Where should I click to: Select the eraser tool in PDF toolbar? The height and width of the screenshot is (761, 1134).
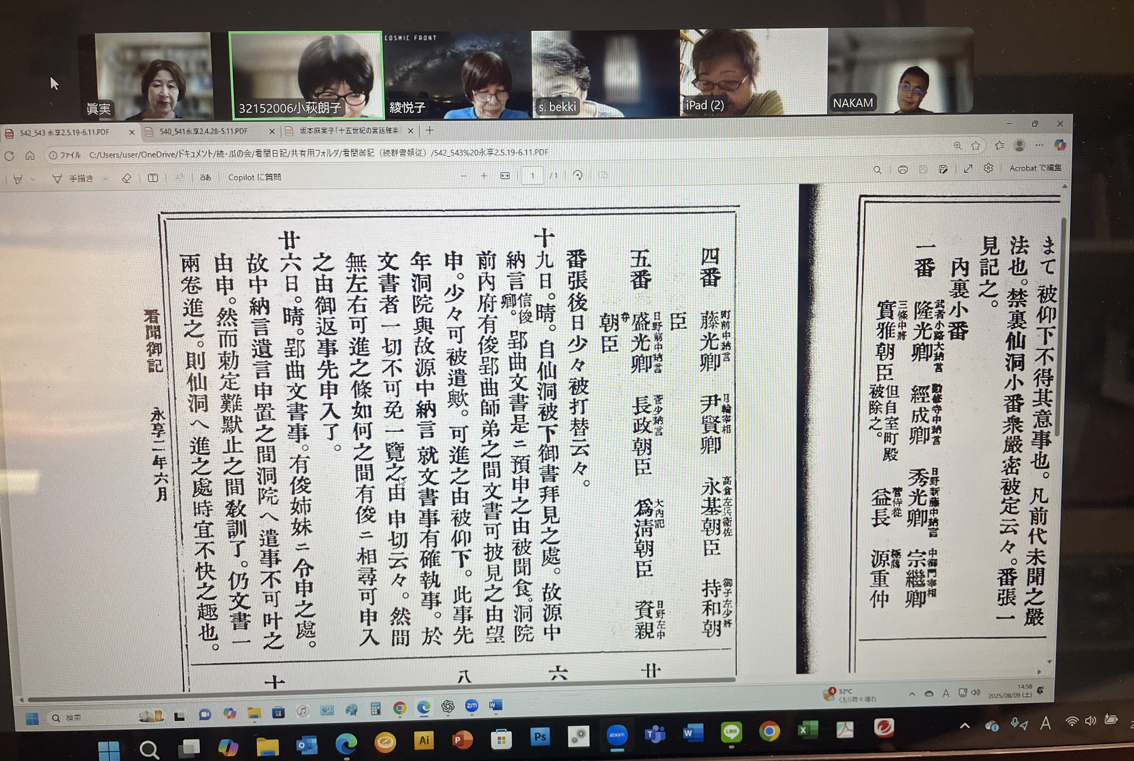point(126,179)
